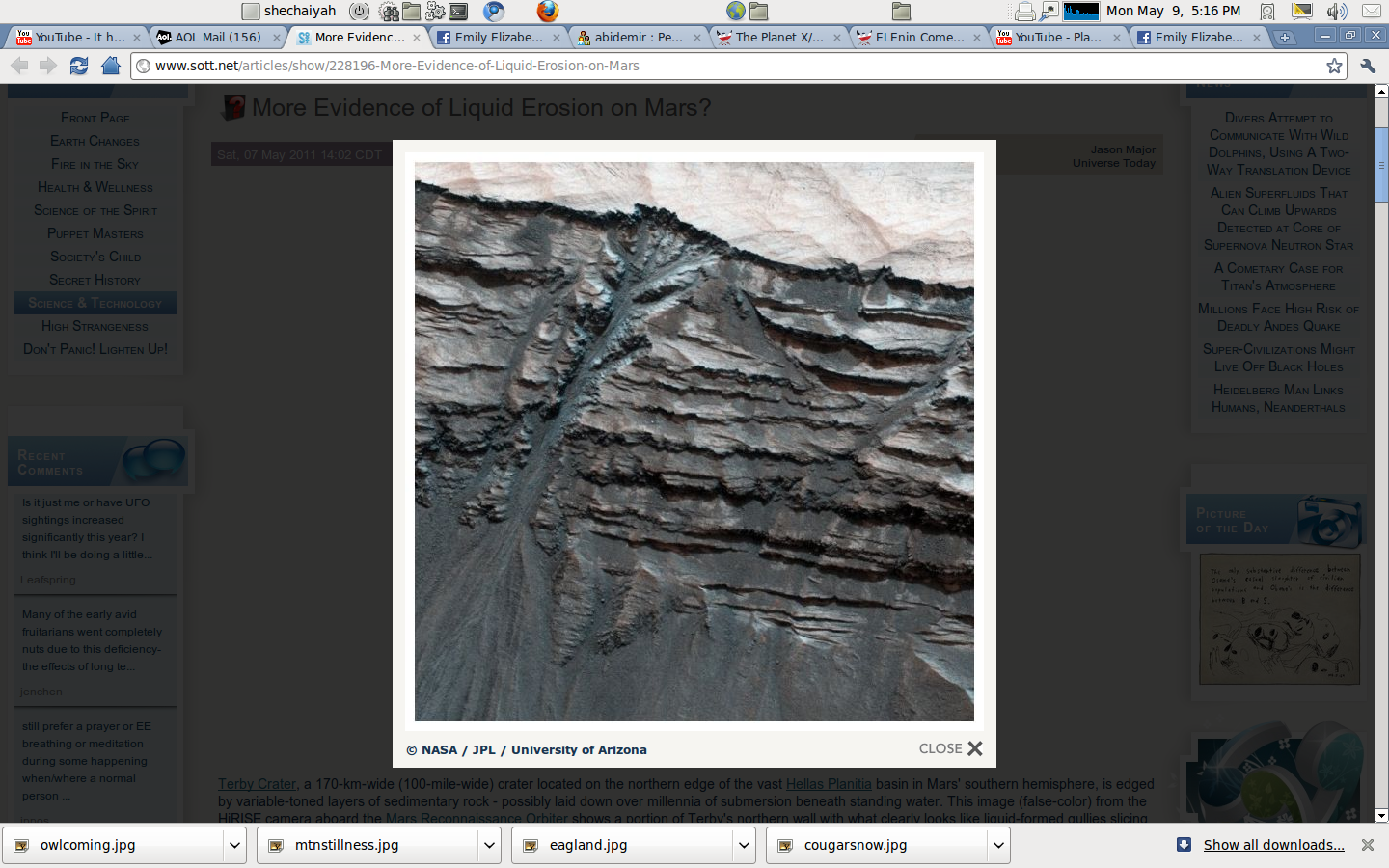Click the scrollbar down arrow
This screenshot has width=1389, height=868.
coord(1381,816)
